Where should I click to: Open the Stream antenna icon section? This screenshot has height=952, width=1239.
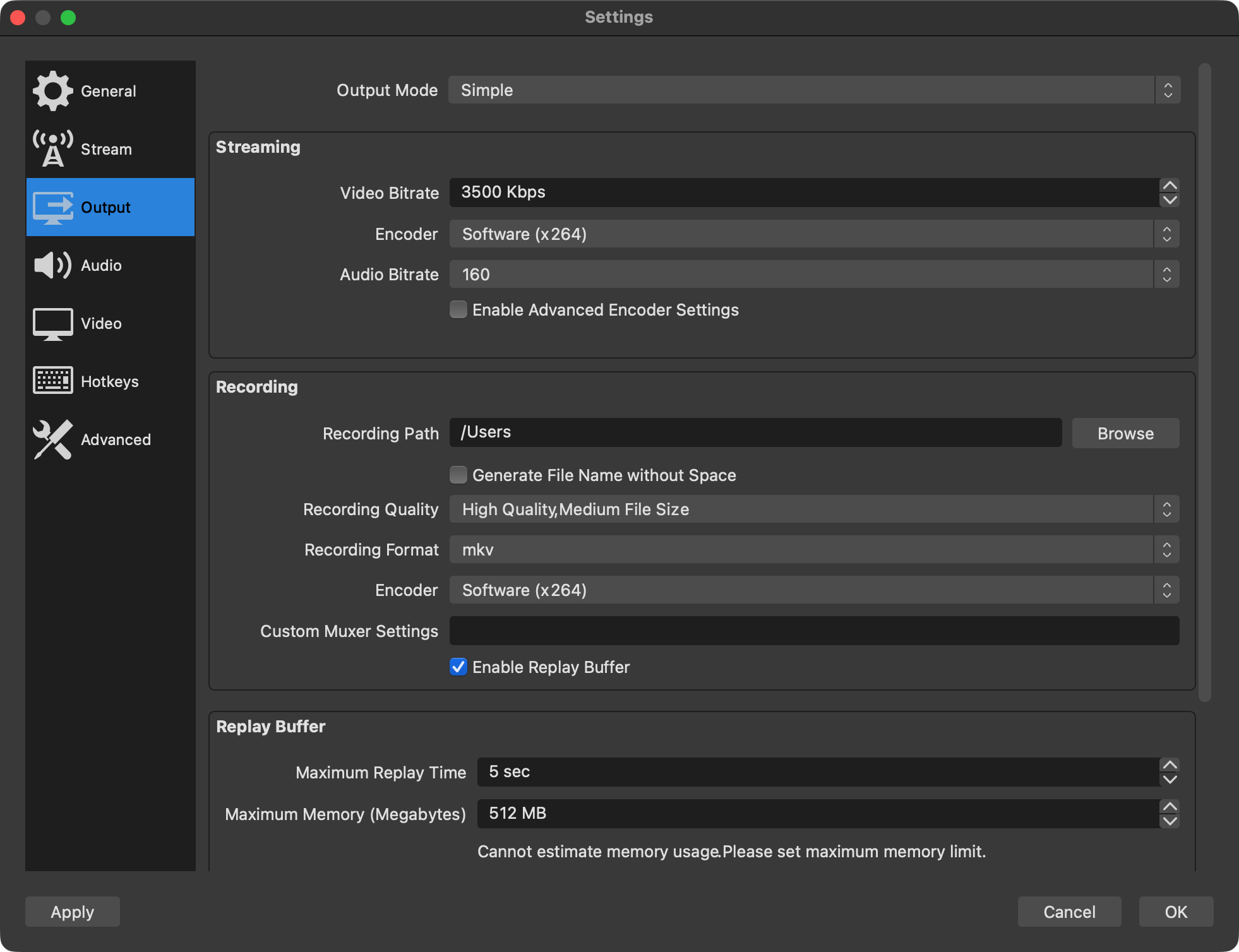(53, 149)
